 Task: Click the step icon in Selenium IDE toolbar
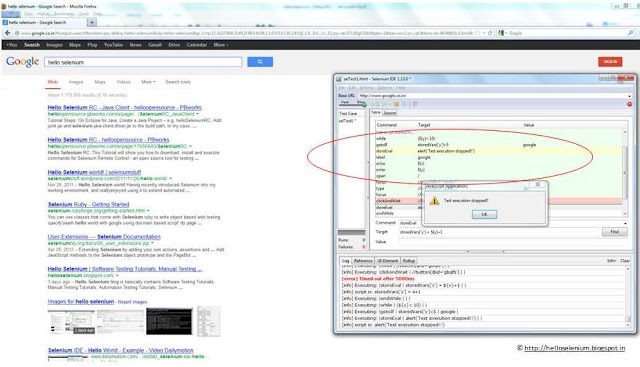point(404,104)
